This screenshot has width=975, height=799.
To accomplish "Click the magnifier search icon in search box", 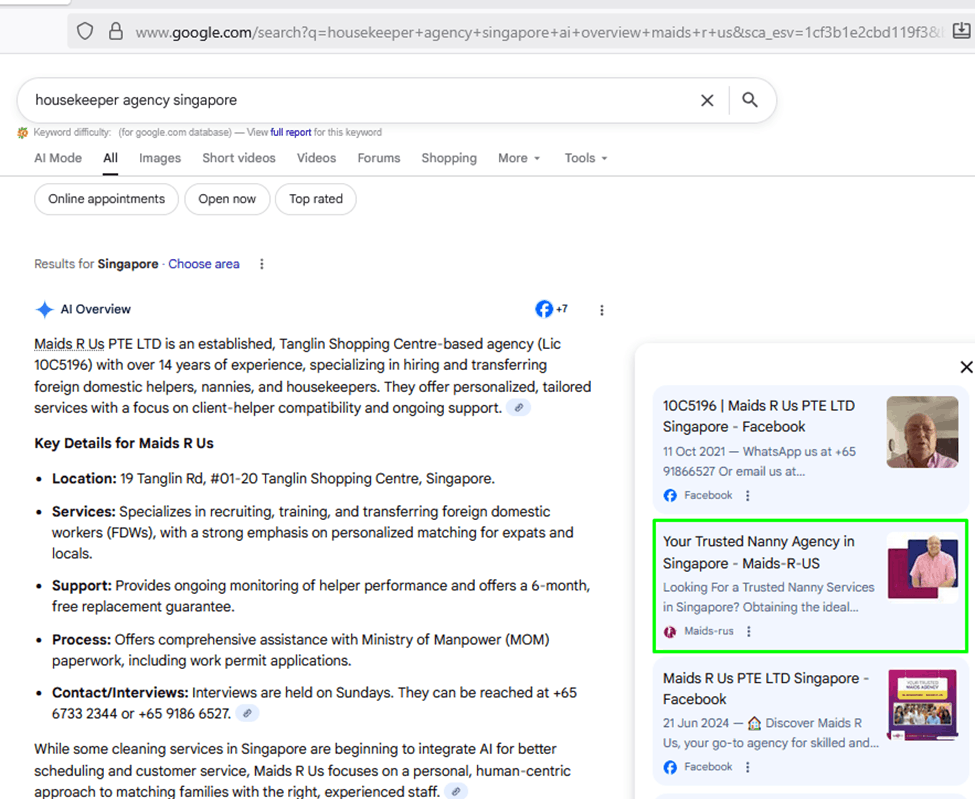I will (x=750, y=100).
